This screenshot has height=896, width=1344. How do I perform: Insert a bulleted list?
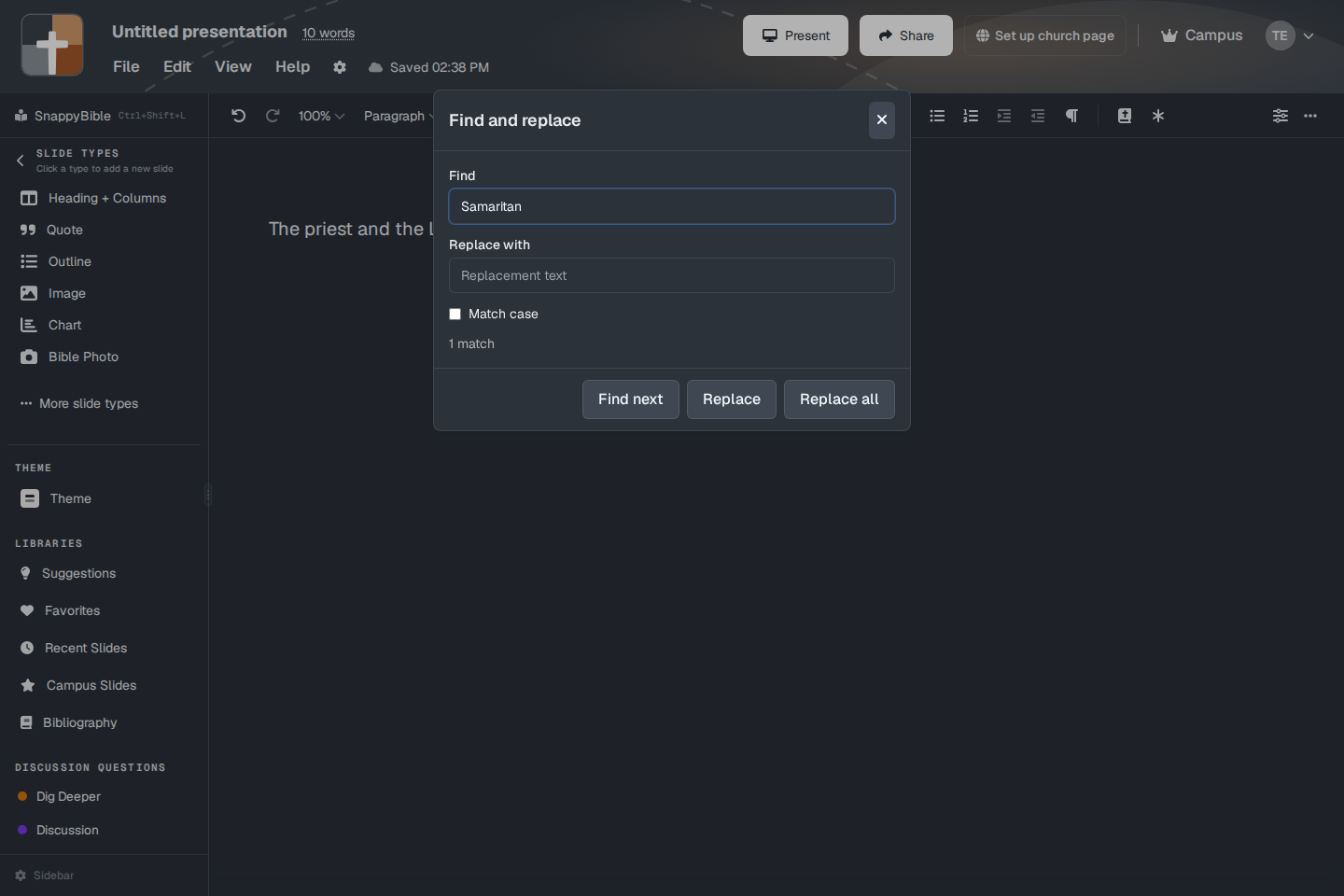click(937, 116)
